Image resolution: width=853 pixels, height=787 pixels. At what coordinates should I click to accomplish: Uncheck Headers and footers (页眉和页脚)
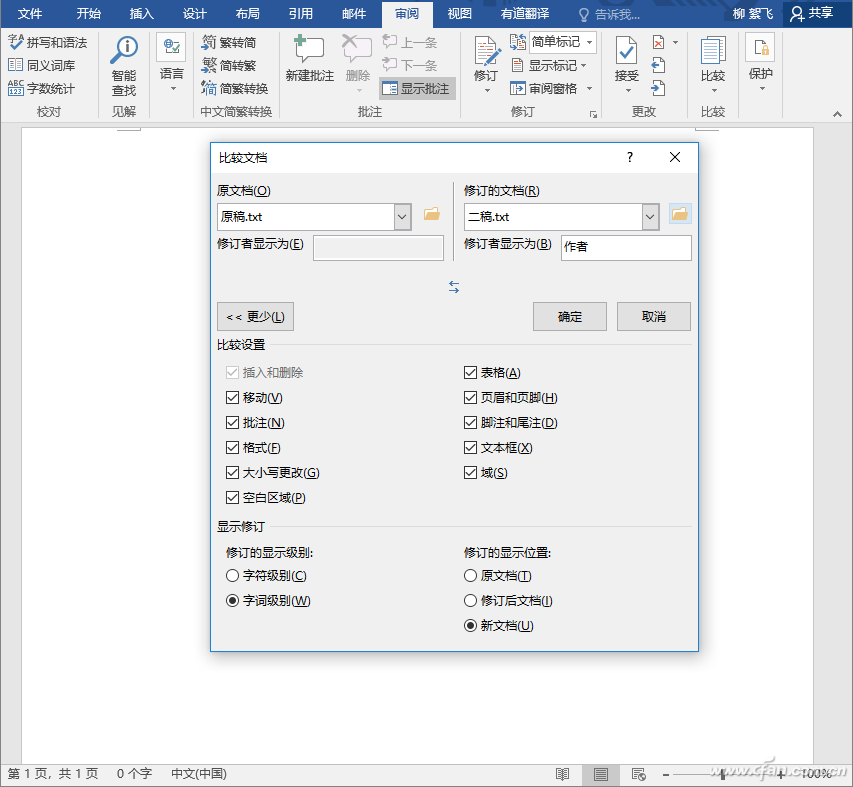(x=471, y=398)
